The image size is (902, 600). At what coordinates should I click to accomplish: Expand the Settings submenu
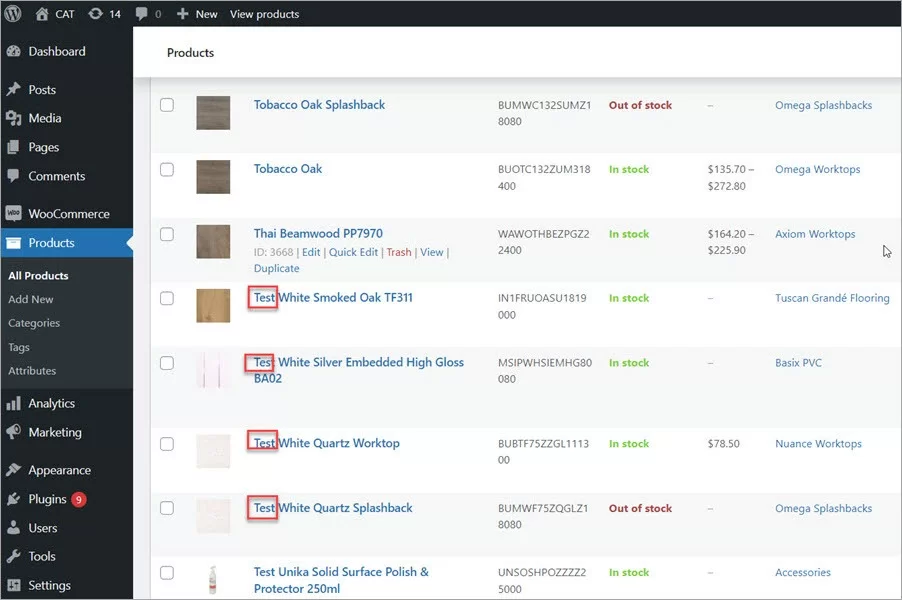tap(52, 585)
